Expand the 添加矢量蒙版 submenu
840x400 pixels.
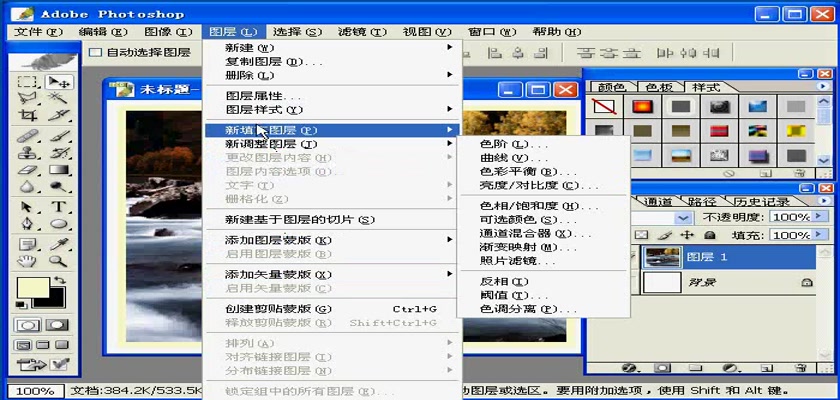coord(332,274)
